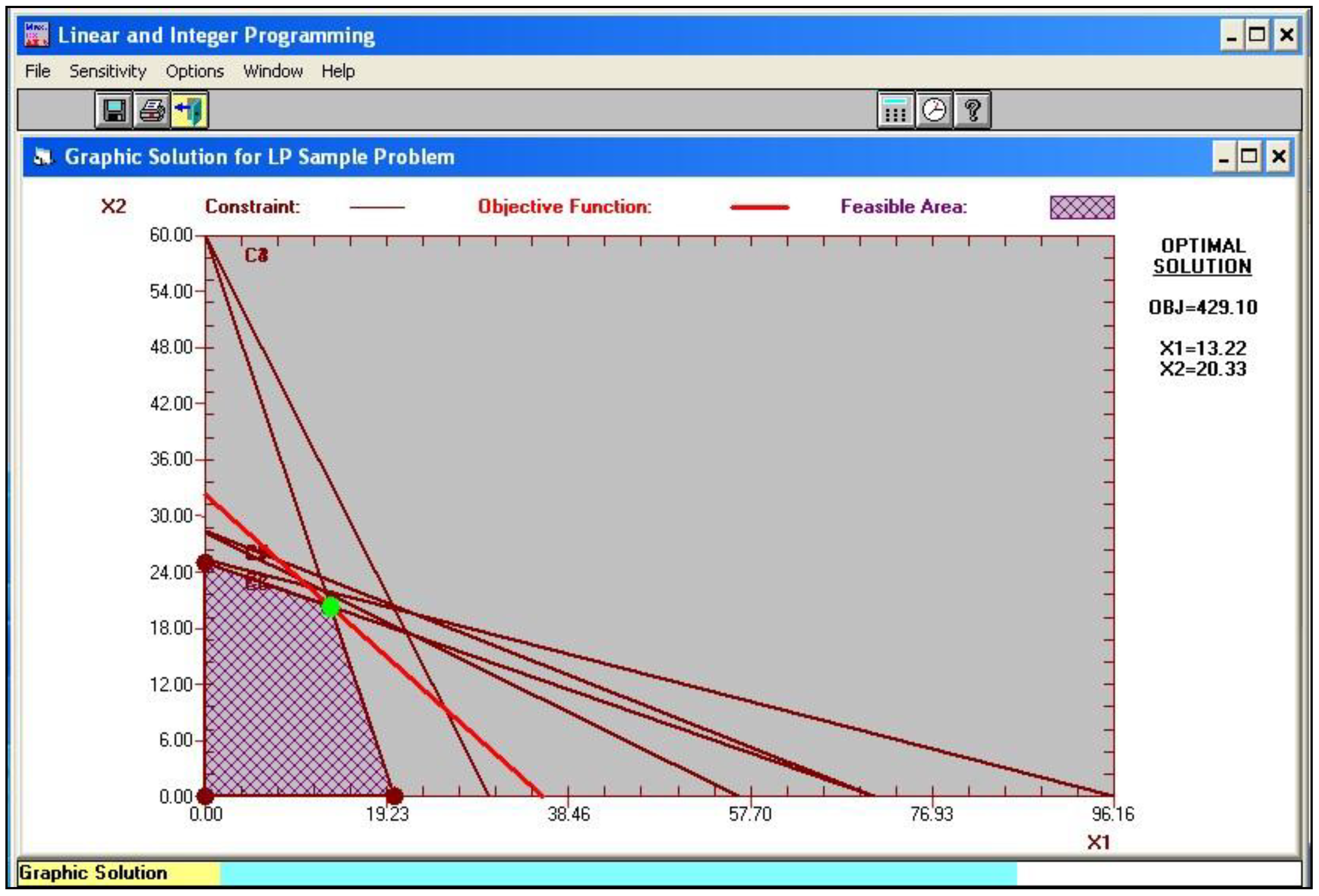Open the Options menu

pos(195,72)
